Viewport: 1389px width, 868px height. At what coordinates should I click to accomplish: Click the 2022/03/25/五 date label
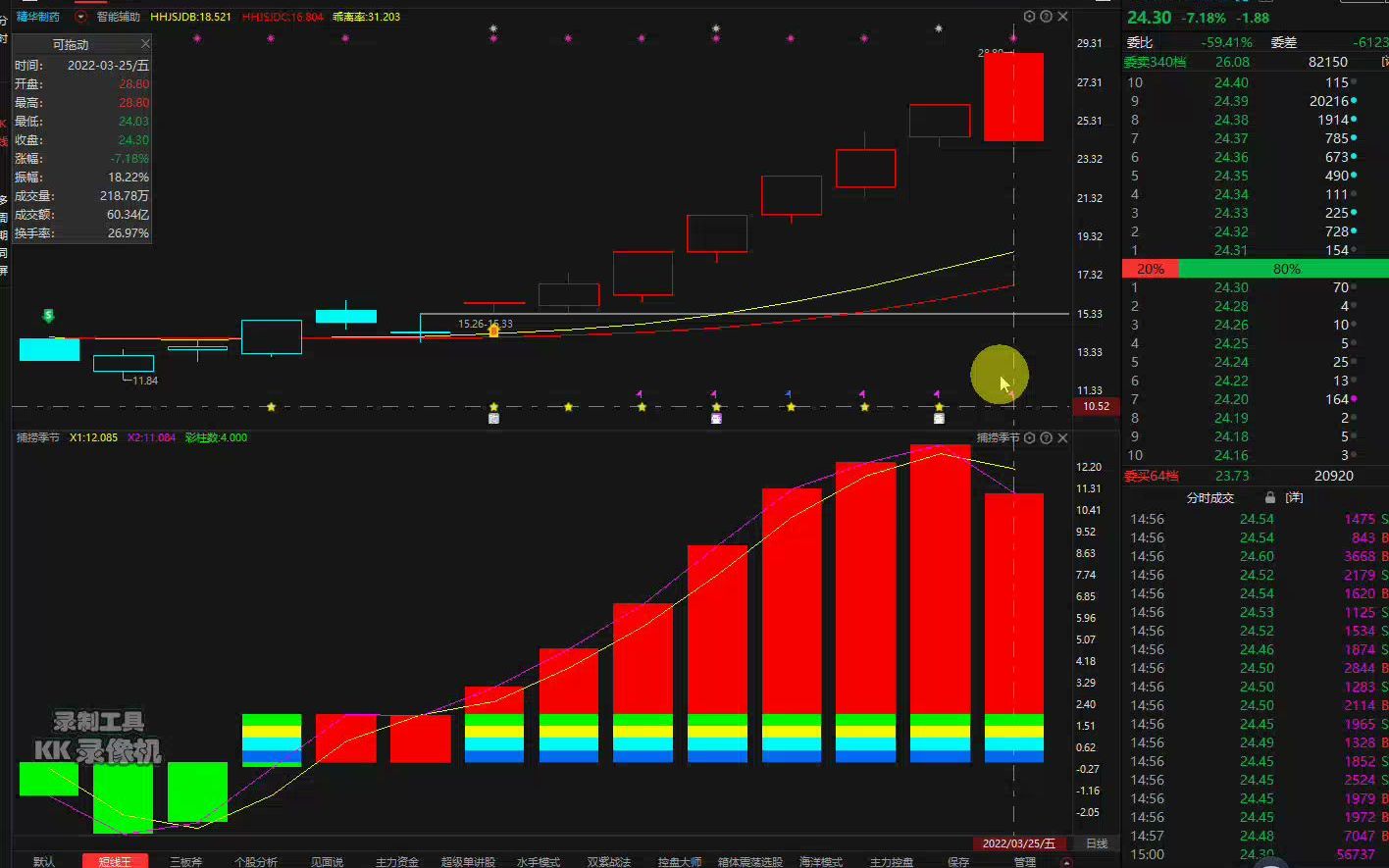(x=1019, y=843)
